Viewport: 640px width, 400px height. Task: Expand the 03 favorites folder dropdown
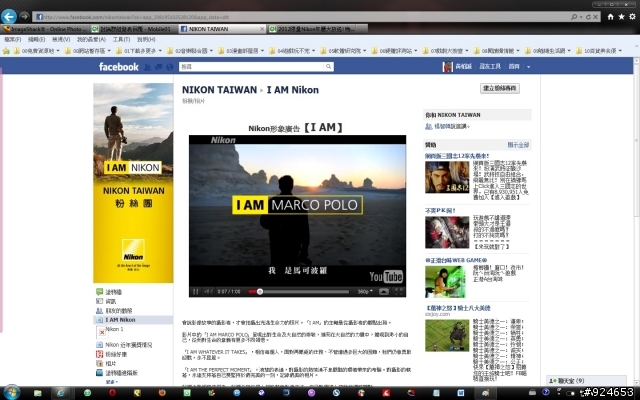[262, 51]
